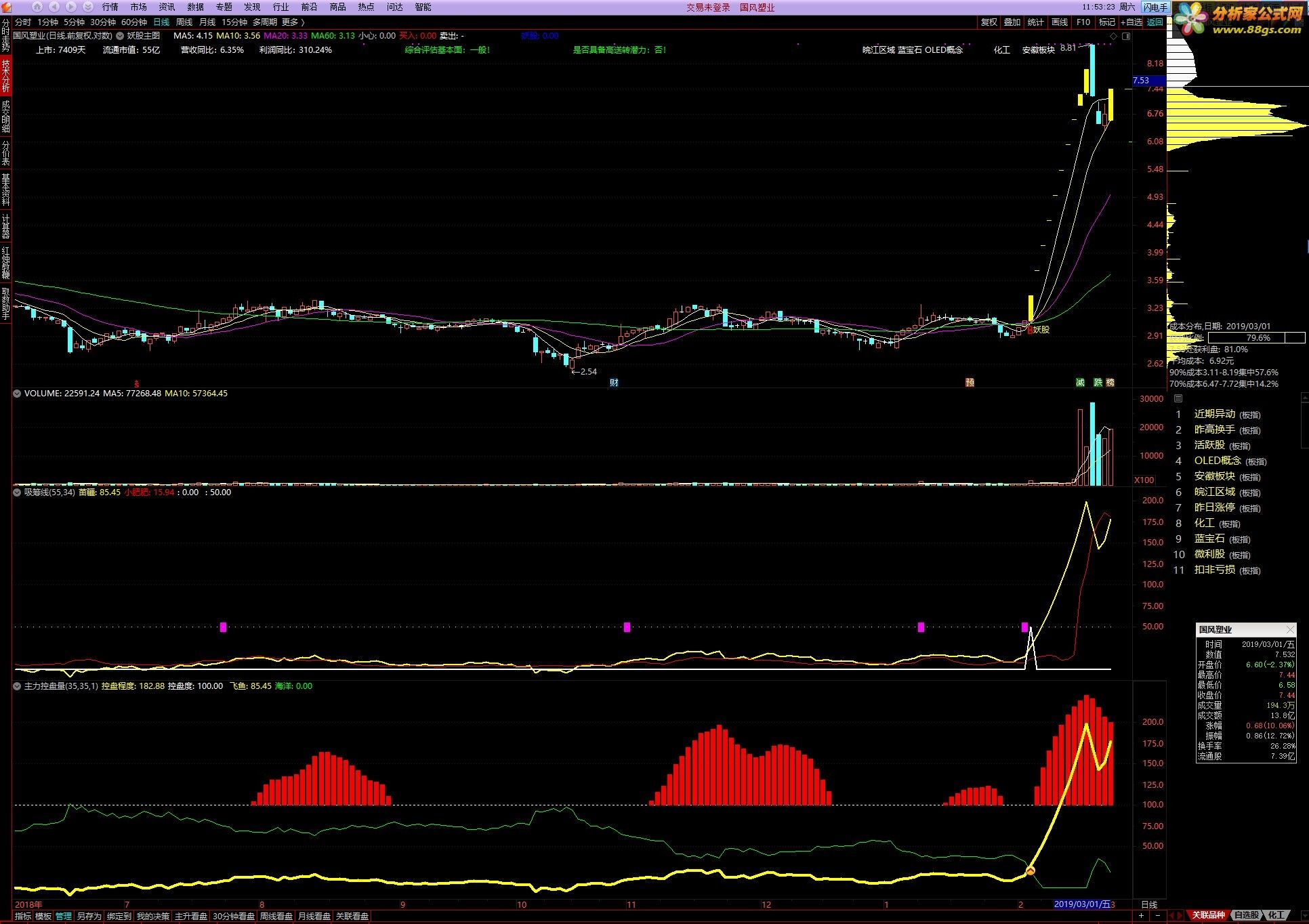Click the diamond icon above the chart
The width and height of the screenshot is (1309, 924).
click(x=1114, y=36)
